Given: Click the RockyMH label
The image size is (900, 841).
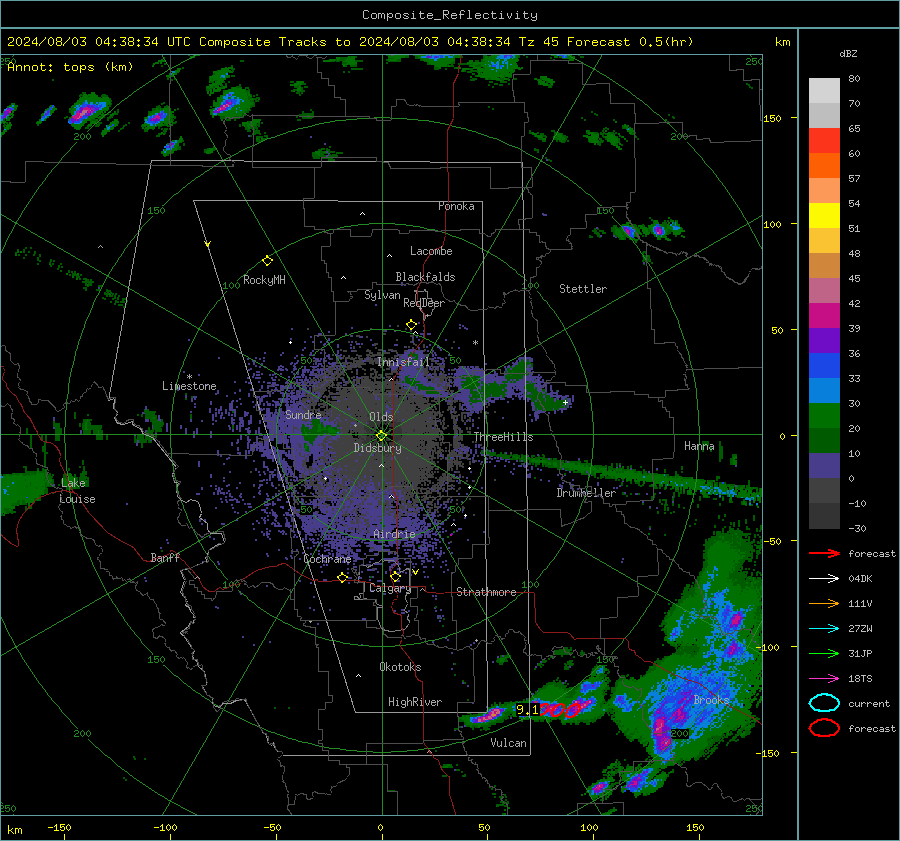Looking at the screenshot, I should pyautogui.click(x=264, y=280).
